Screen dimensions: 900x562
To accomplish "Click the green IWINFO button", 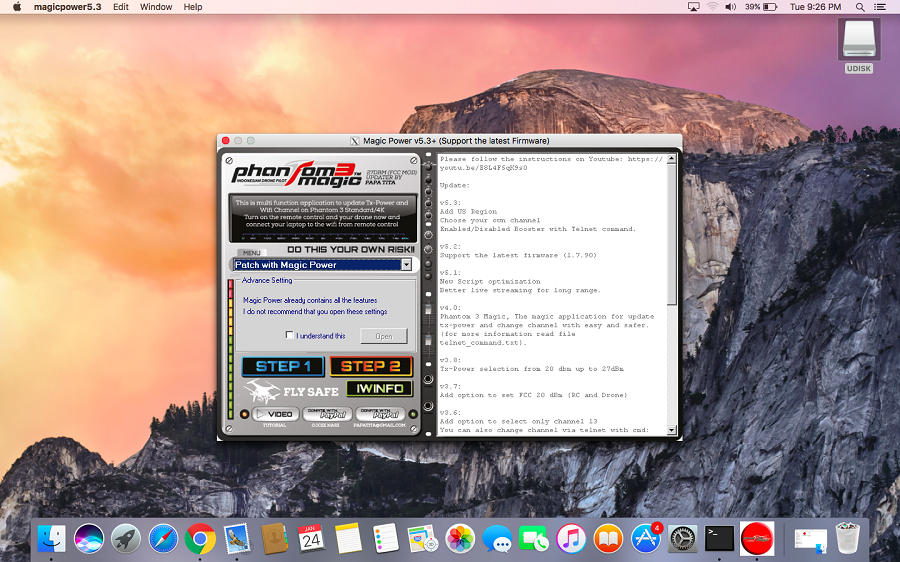I will point(379,389).
